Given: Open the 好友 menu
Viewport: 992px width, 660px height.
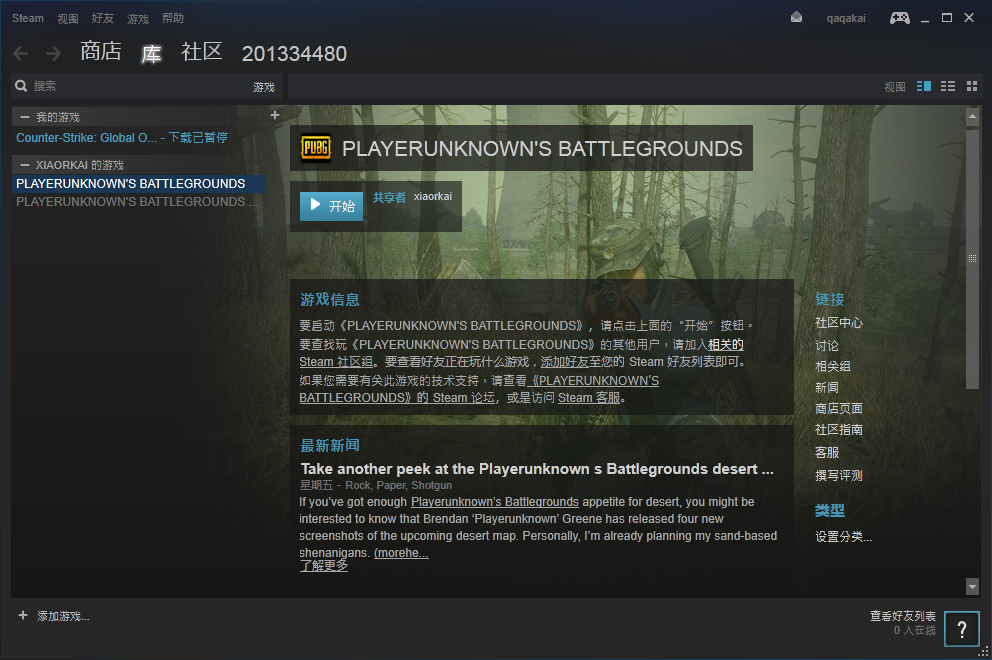Looking at the screenshot, I should (102, 18).
